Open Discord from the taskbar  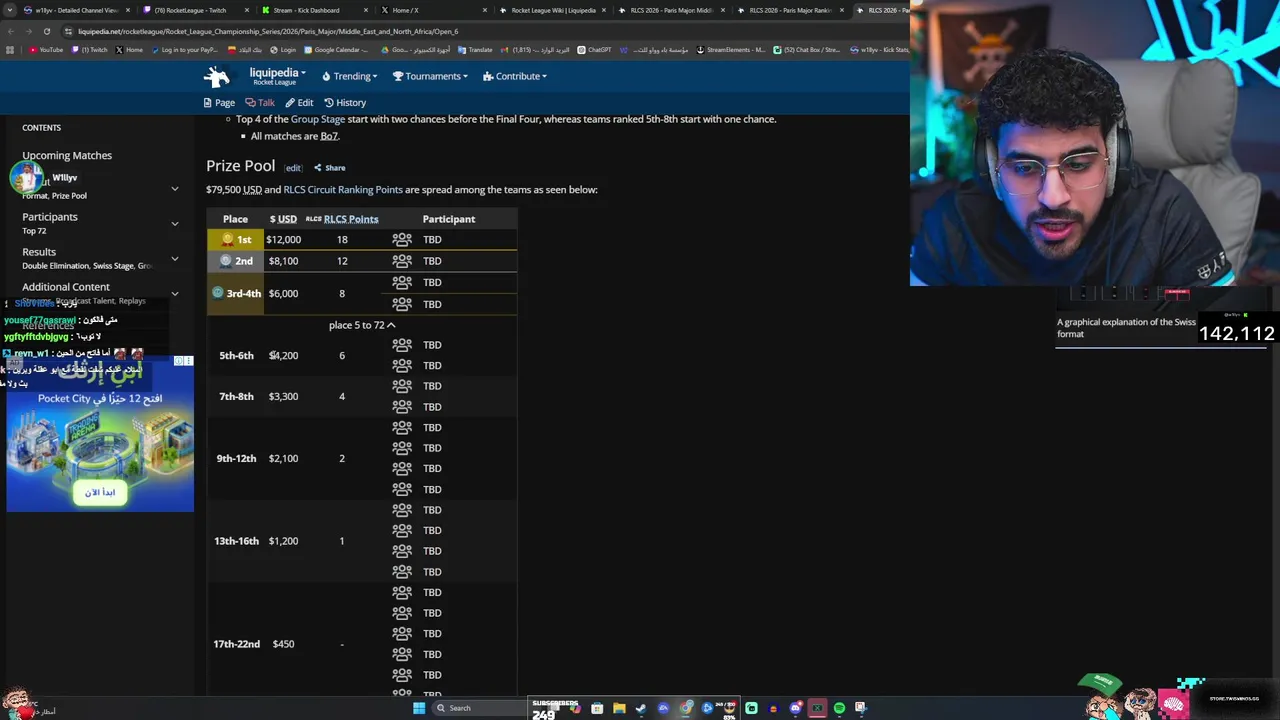pyautogui.click(x=796, y=708)
